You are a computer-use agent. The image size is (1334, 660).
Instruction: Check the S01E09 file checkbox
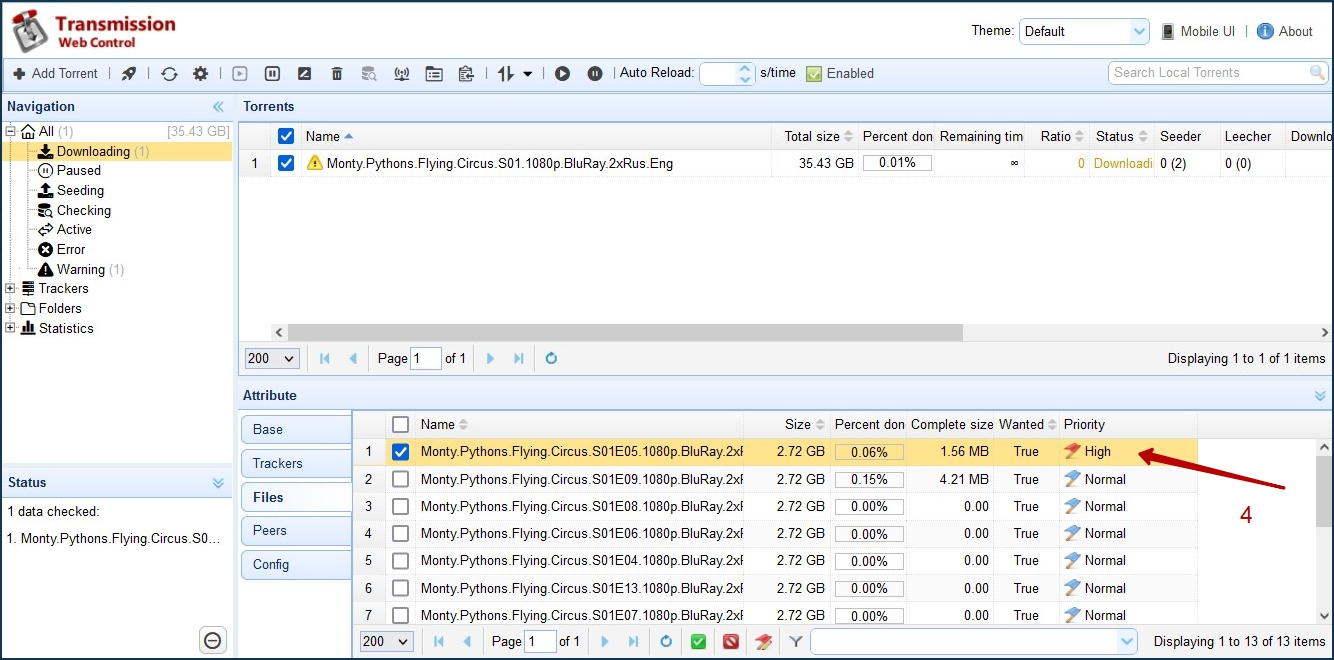click(x=400, y=479)
